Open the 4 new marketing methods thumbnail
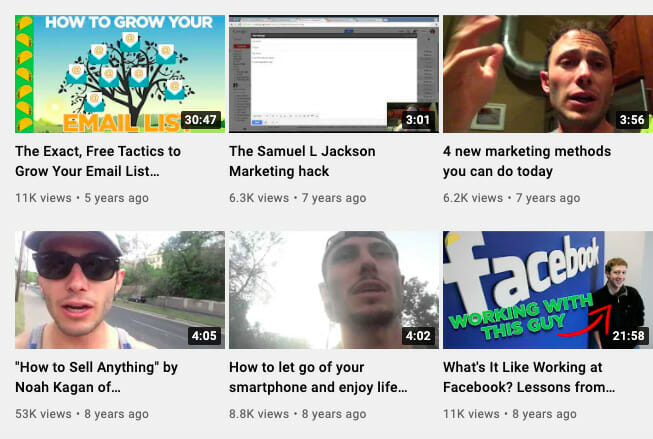The height and width of the screenshot is (439, 653). click(548, 74)
